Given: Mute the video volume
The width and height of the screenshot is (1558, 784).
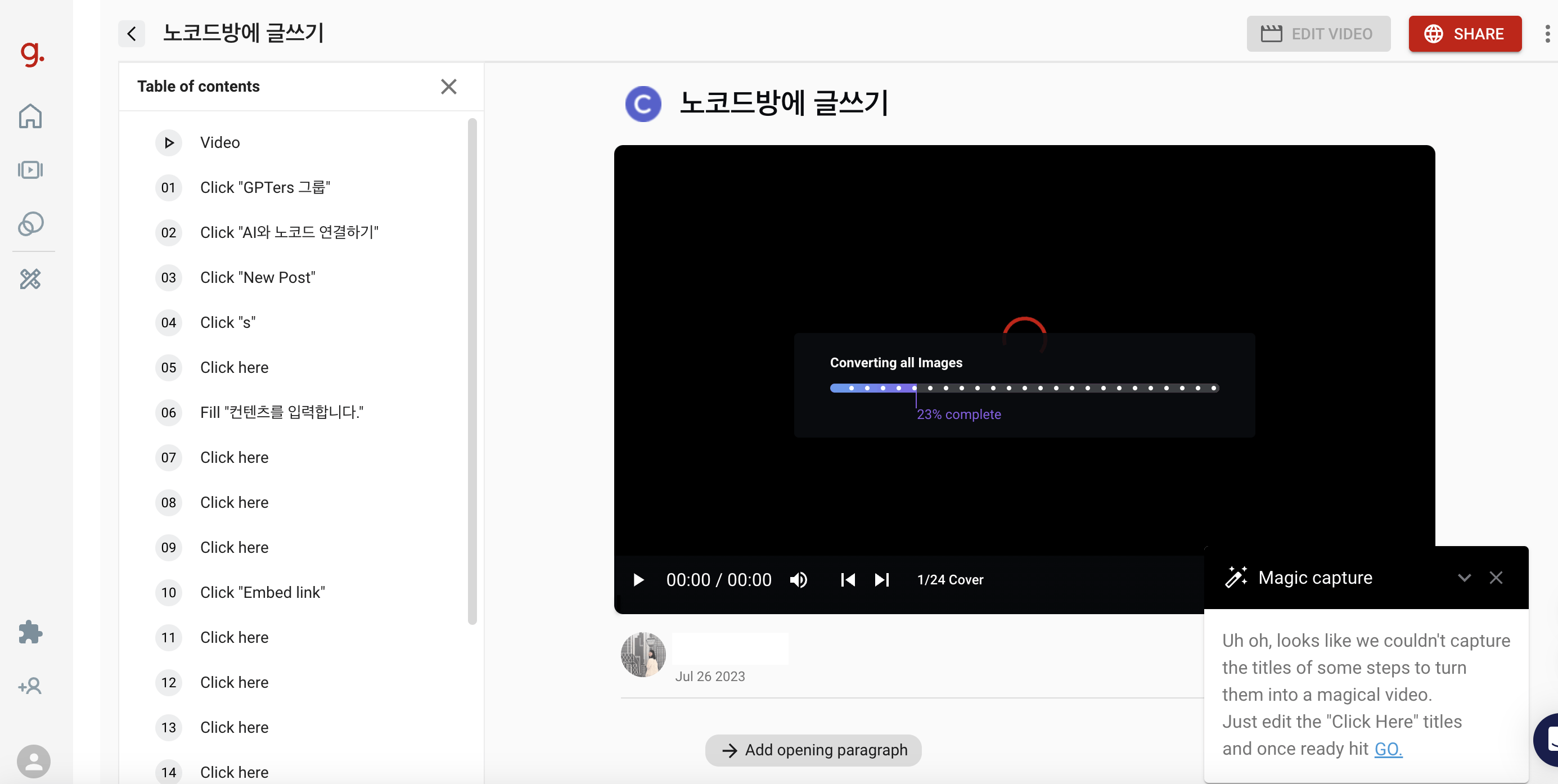Looking at the screenshot, I should 798,579.
